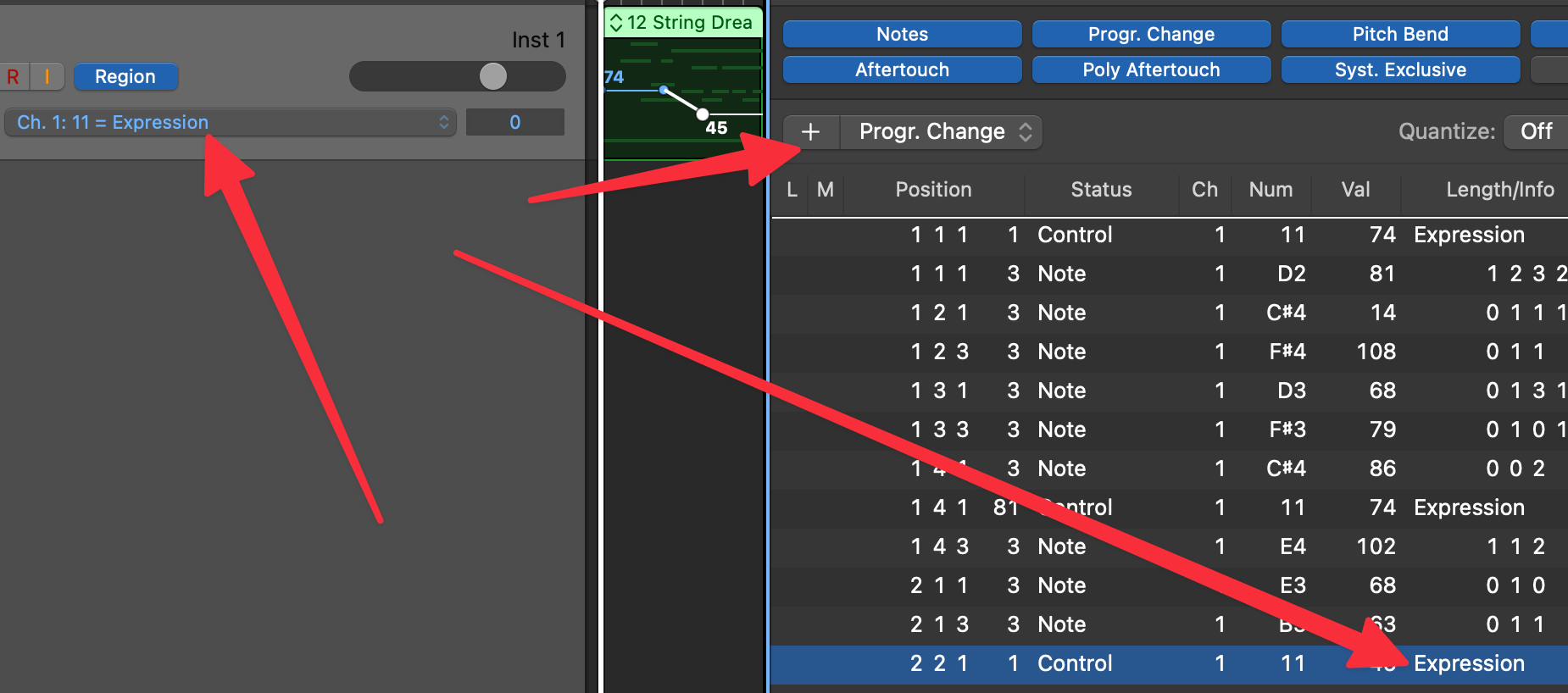Toggle the Syst. Exclusive filter button
Image resolution: width=1568 pixels, height=693 pixels.
[1400, 69]
